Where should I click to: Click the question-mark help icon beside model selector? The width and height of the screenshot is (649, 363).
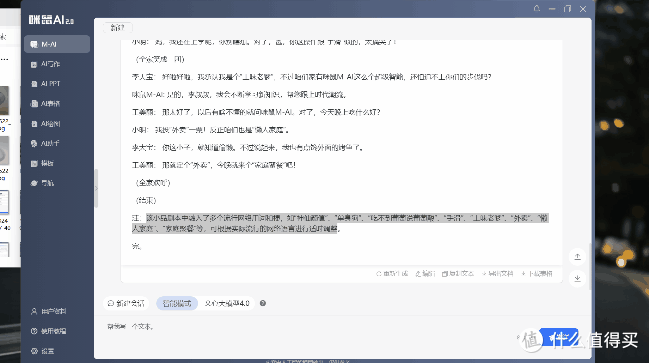[x=262, y=303]
